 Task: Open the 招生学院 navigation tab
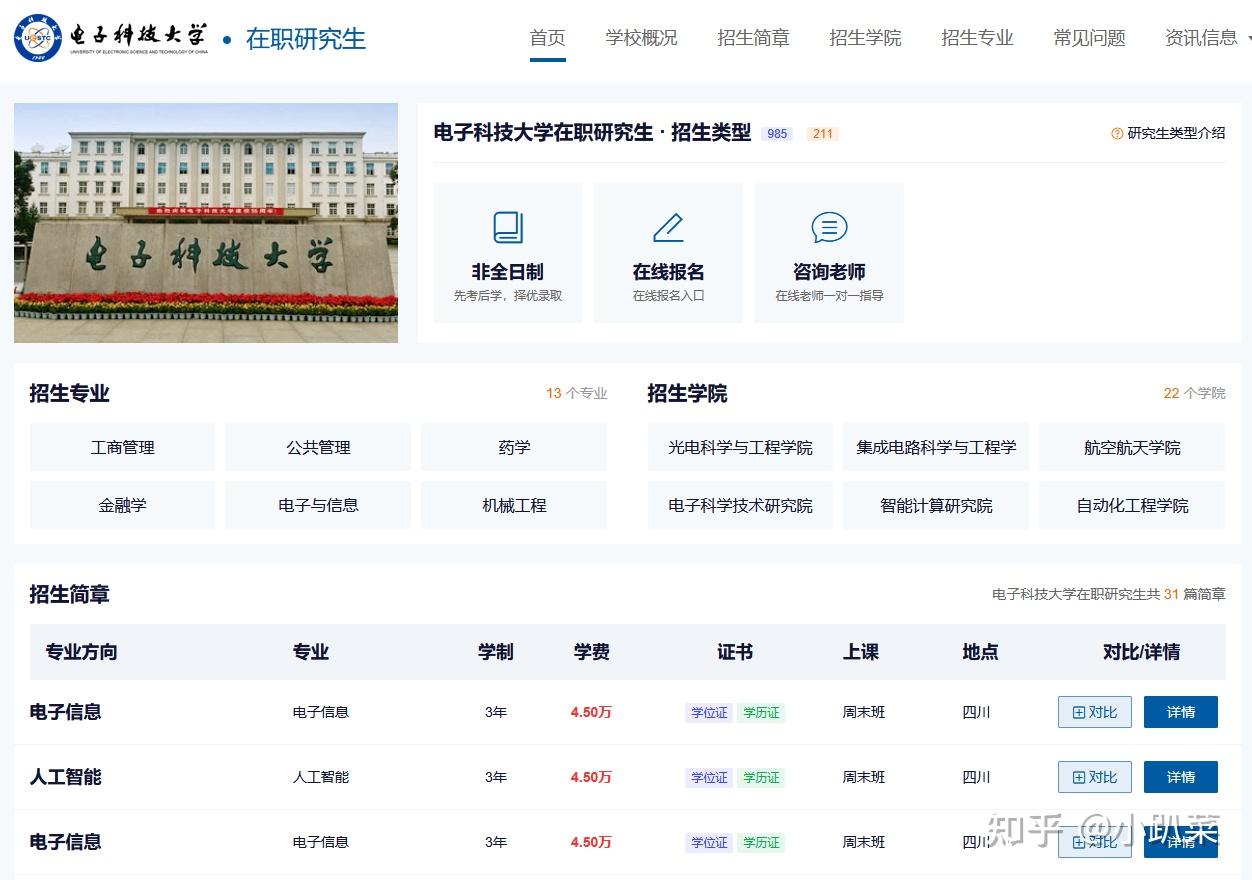pyautogui.click(x=866, y=38)
